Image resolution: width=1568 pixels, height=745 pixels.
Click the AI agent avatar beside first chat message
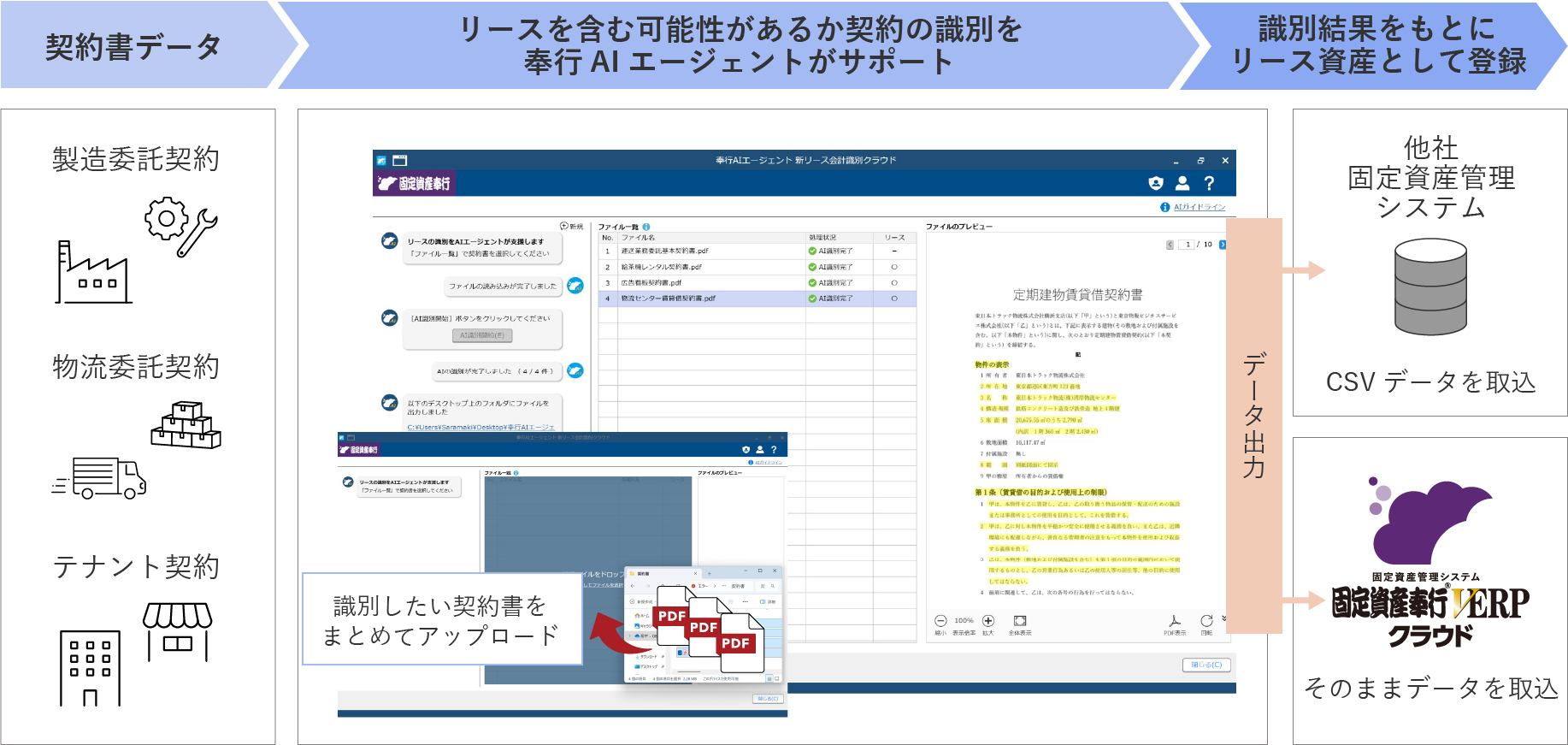(389, 241)
